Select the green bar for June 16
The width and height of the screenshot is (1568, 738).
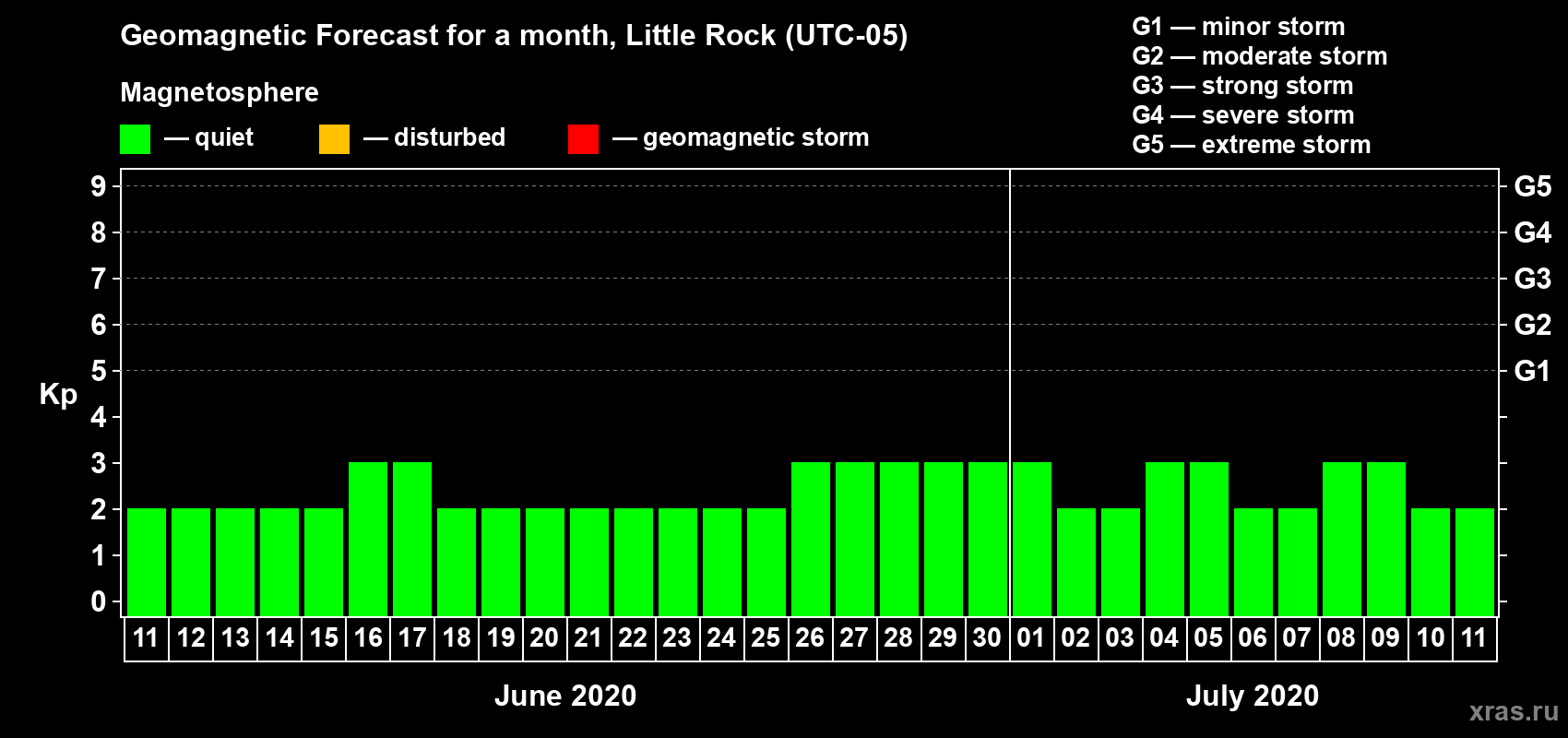pyautogui.click(x=368, y=539)
